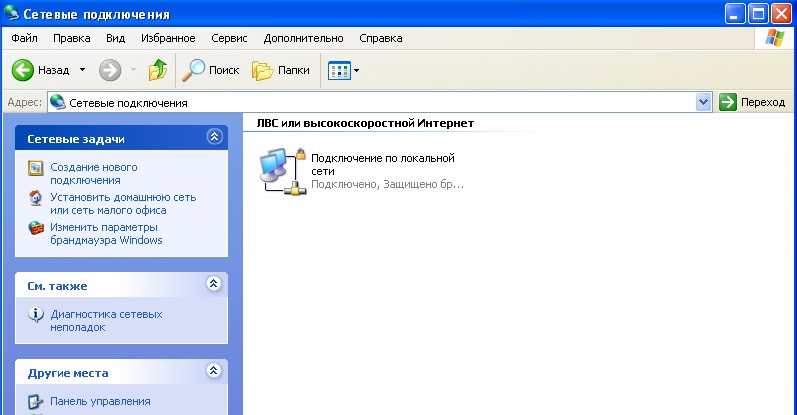797x415 pixels.
Task: Click Установить домашнюю сеть или сеть малого офиса
Action: pyautogui.click(x=123, y=203)
